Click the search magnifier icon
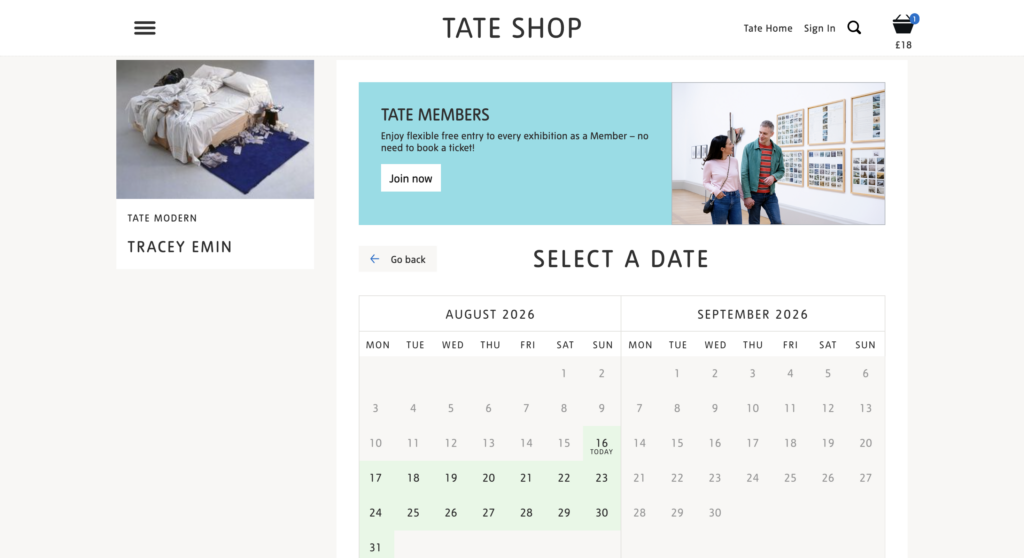Screen dimensions: 1024x558 [x=854, y=27]
